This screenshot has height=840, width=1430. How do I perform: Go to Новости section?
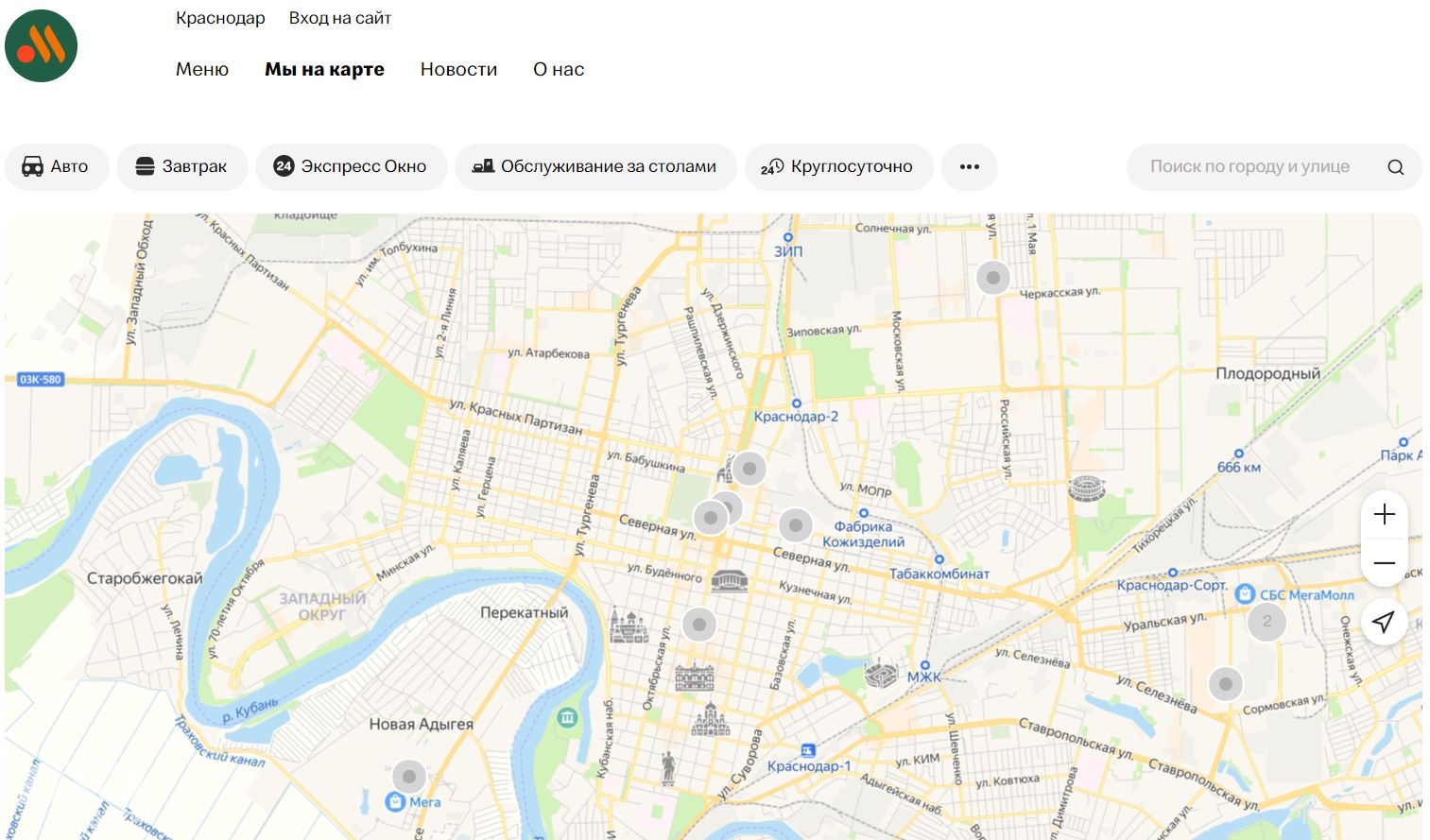point(458,69)
